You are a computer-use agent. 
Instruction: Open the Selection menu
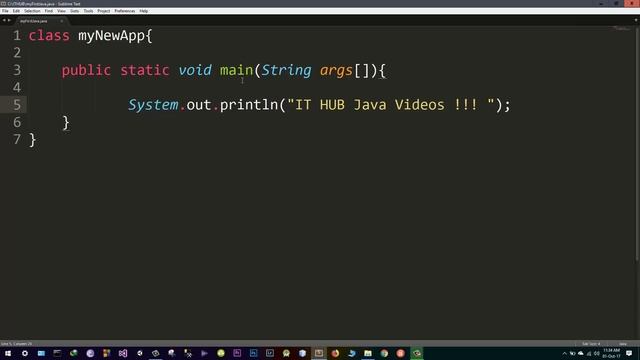(x=32, y=11)
